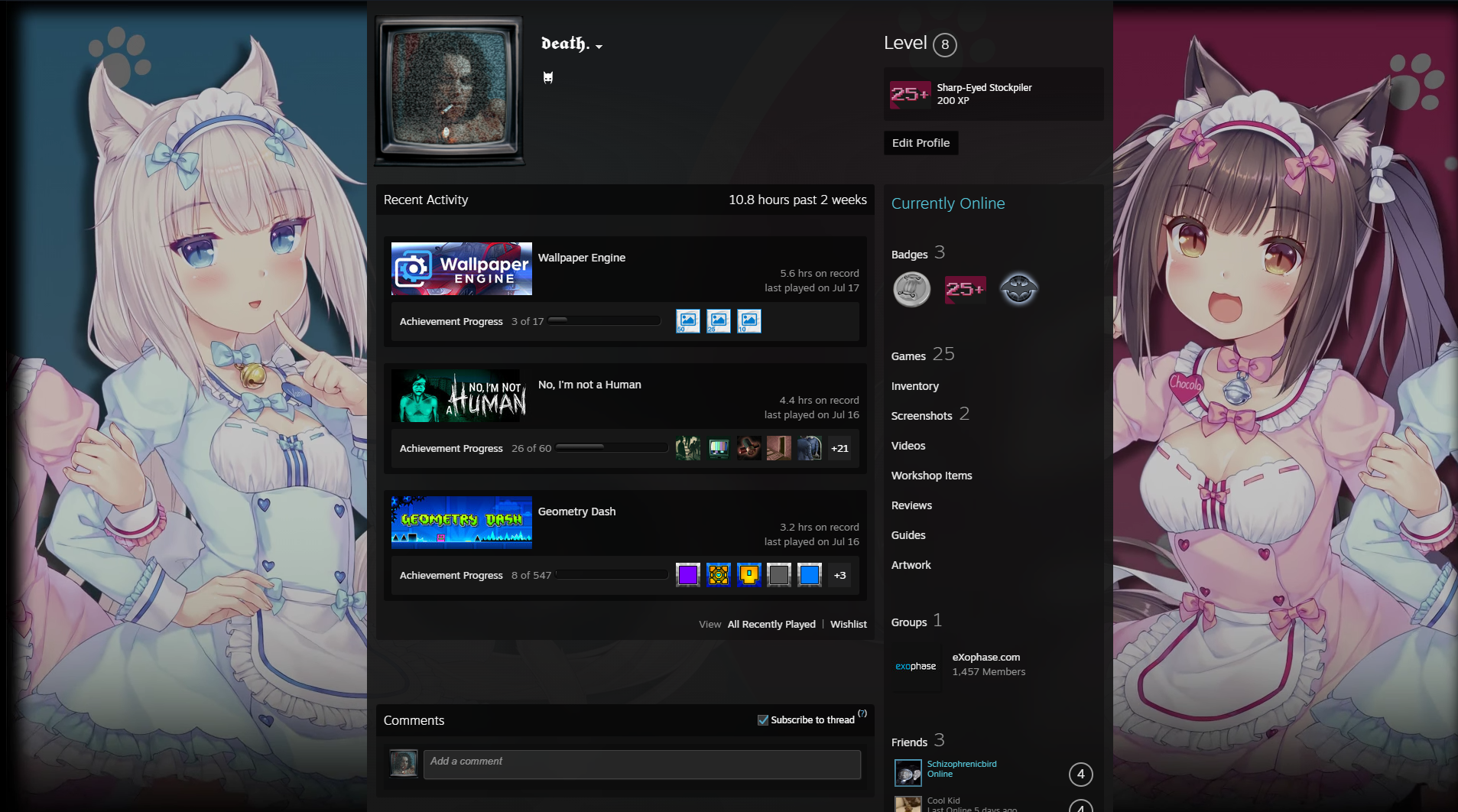Expand the +3 more Geometry Dash achievements
1458x812 pixels.
[x=839, y=576]
